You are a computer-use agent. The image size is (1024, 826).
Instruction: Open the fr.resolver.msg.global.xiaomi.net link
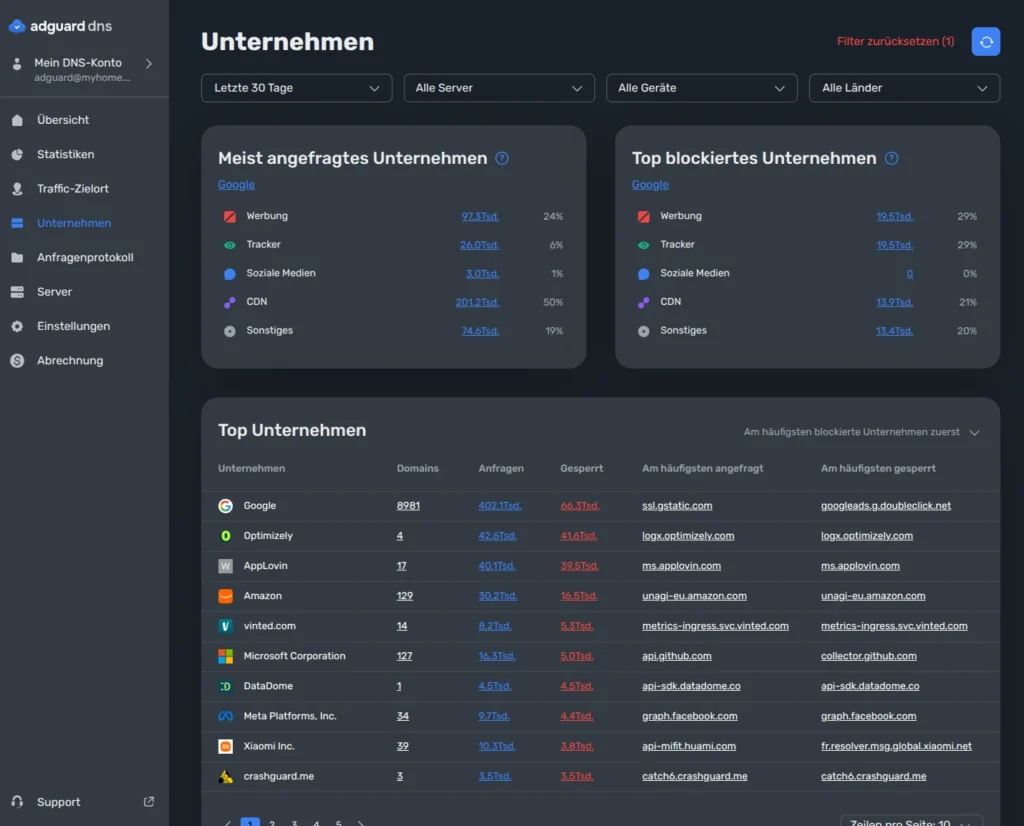[896, 746]
